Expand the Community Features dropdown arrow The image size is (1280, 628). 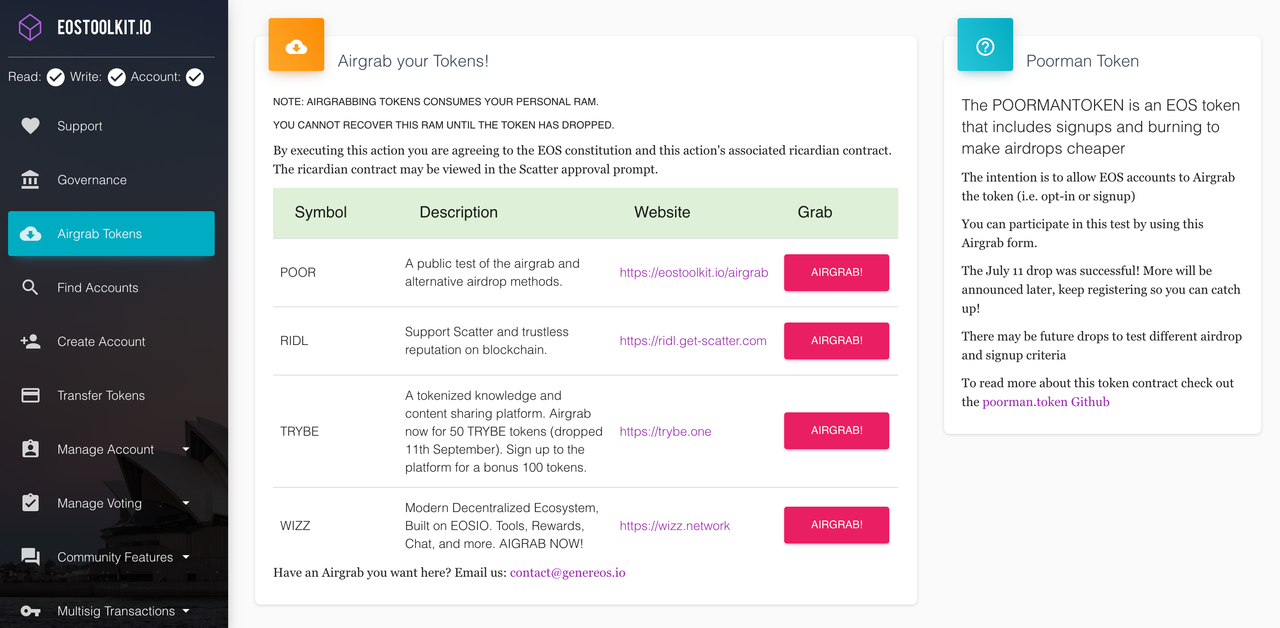click(186, 558)
